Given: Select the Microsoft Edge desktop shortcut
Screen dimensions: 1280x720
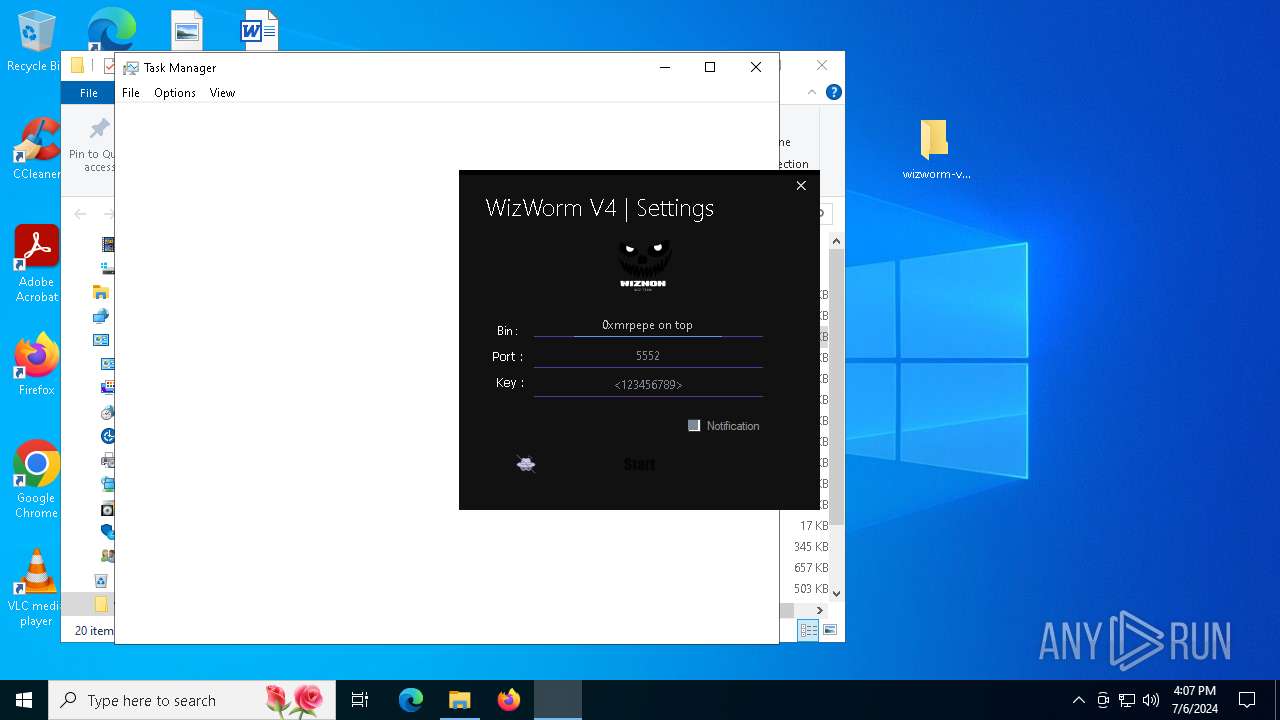Looking at the screenshot, I should (x=111, y=30).
